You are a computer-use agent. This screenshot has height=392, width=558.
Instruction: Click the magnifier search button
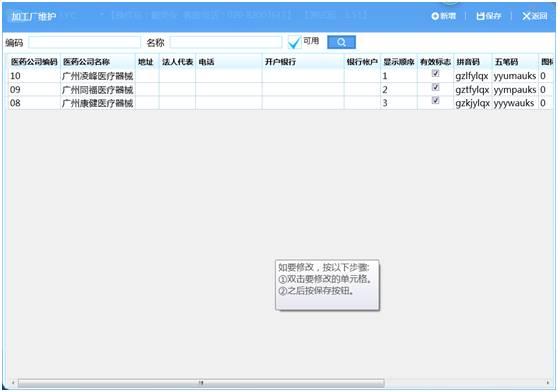click(x=341, y=42)
